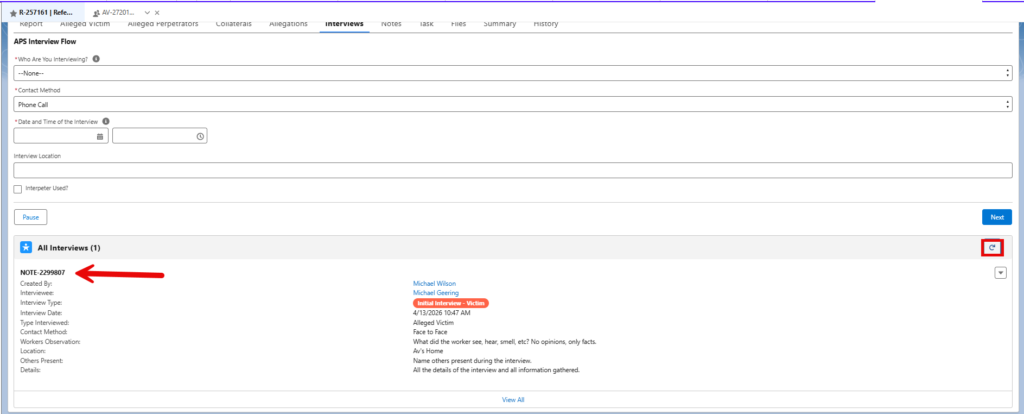
Task: Close the AV-27201 tab
Action: (157, 12)
